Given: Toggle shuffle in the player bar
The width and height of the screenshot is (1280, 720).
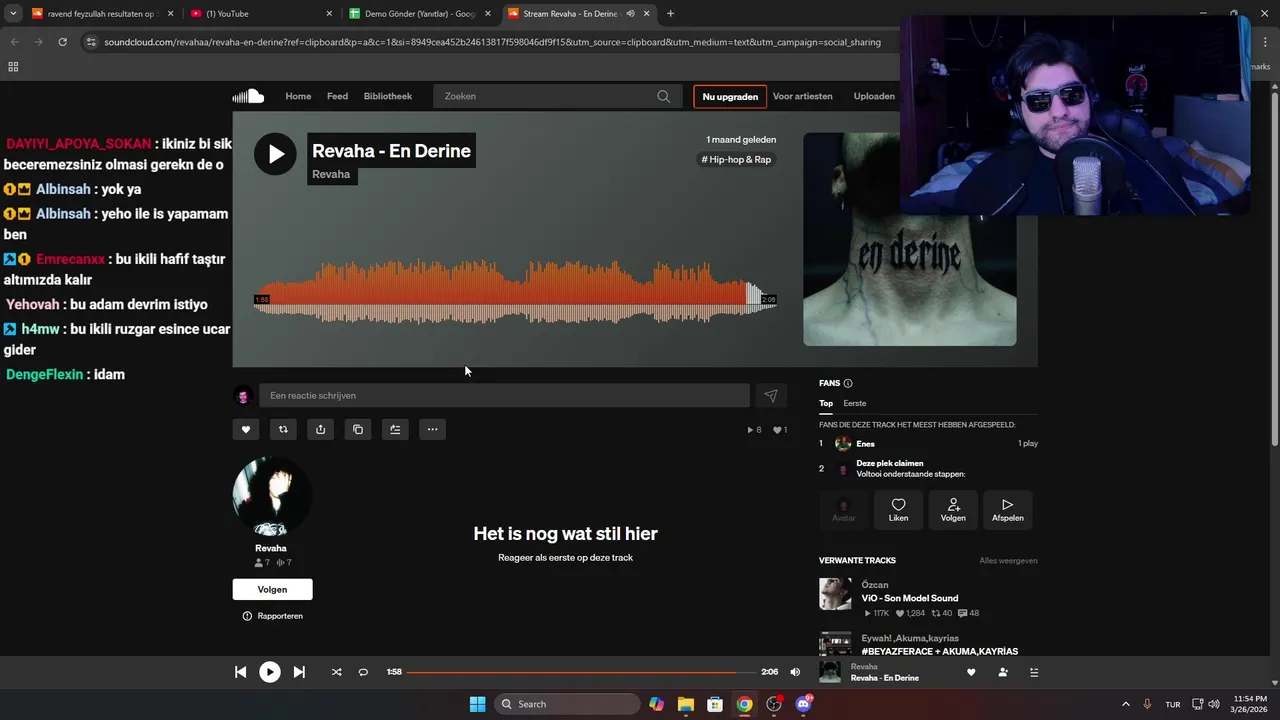Looking at the screenshot, I should pos(336,672).
